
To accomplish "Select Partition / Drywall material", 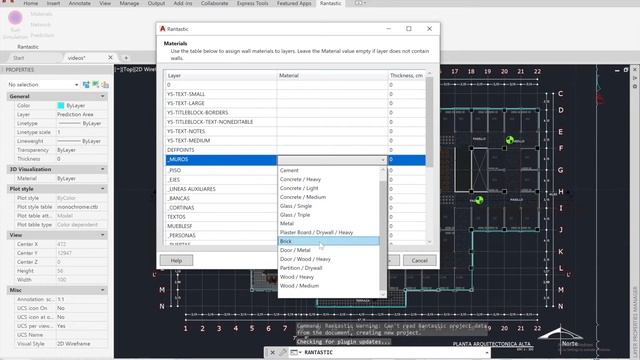I will point(329,268).
